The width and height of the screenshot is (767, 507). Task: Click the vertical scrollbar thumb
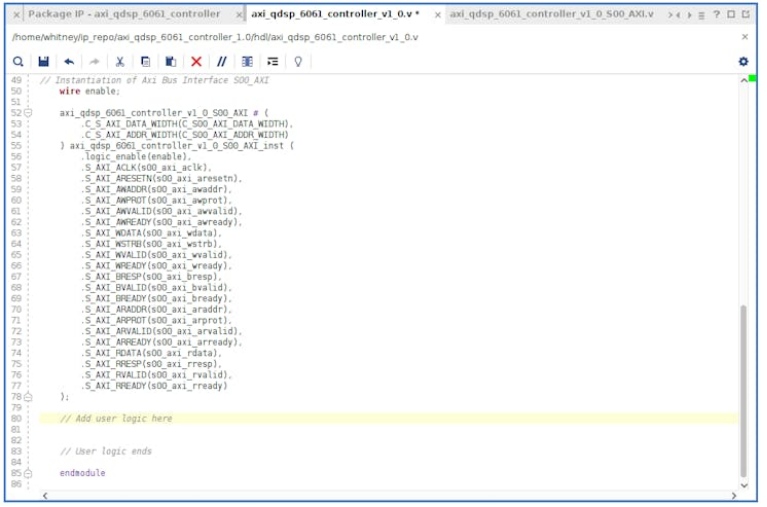tap(743, 390)
